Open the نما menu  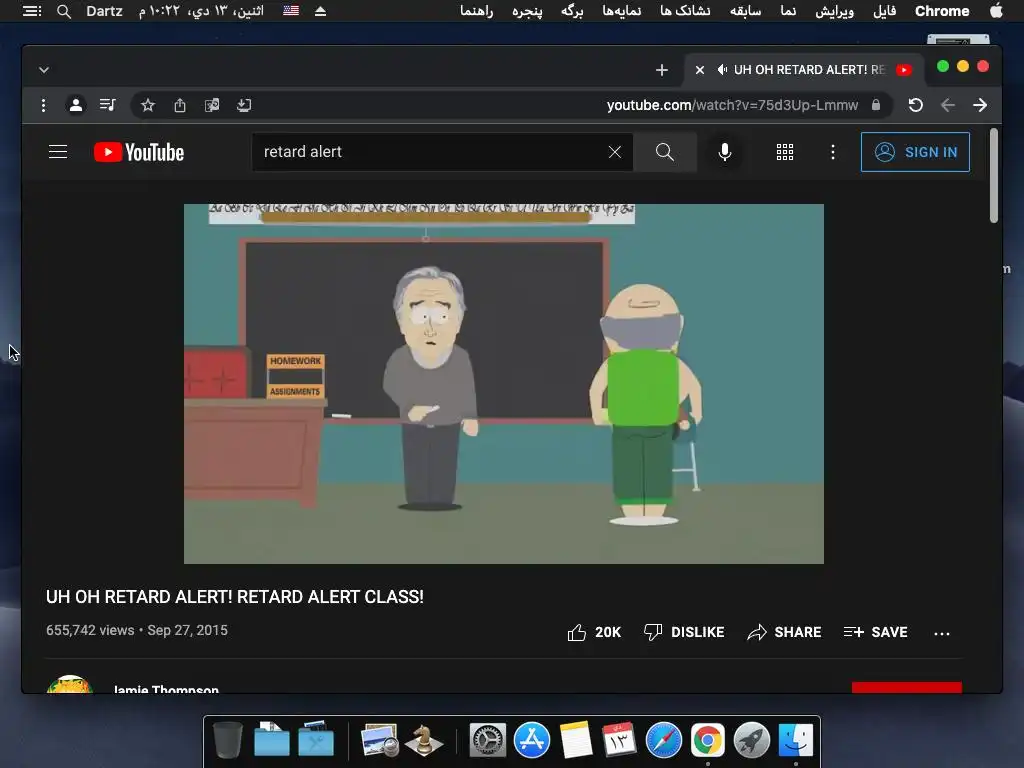[x=788, y=11]
